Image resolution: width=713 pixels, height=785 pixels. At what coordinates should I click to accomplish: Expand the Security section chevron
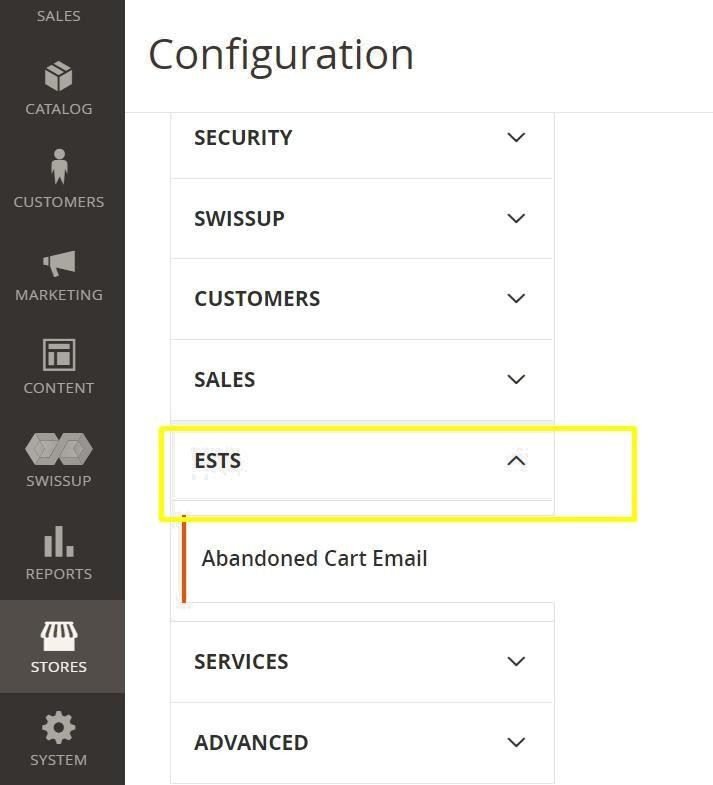[x=516, y=137]
